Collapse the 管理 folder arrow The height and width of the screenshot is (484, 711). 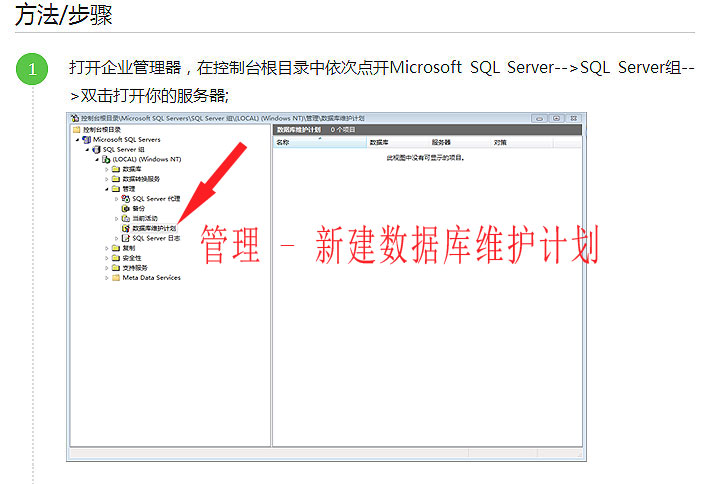[107, 189]
